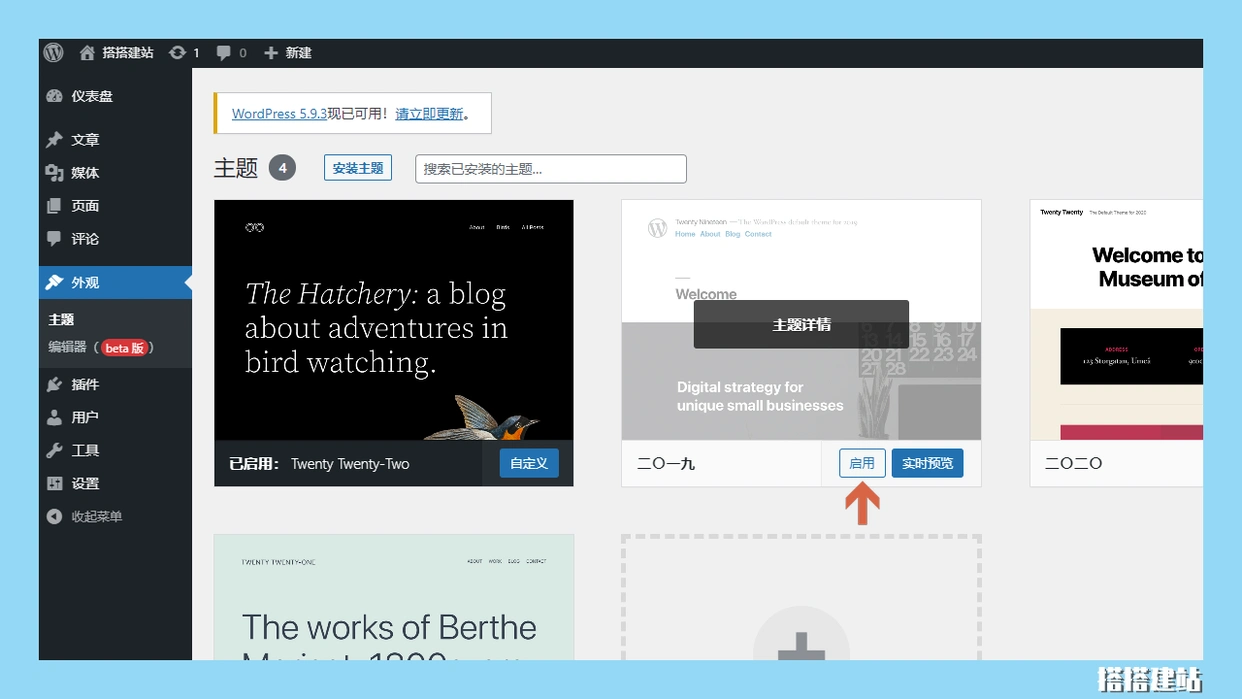
Task: Click the WordPress logo icon
Action: (54, 52)
